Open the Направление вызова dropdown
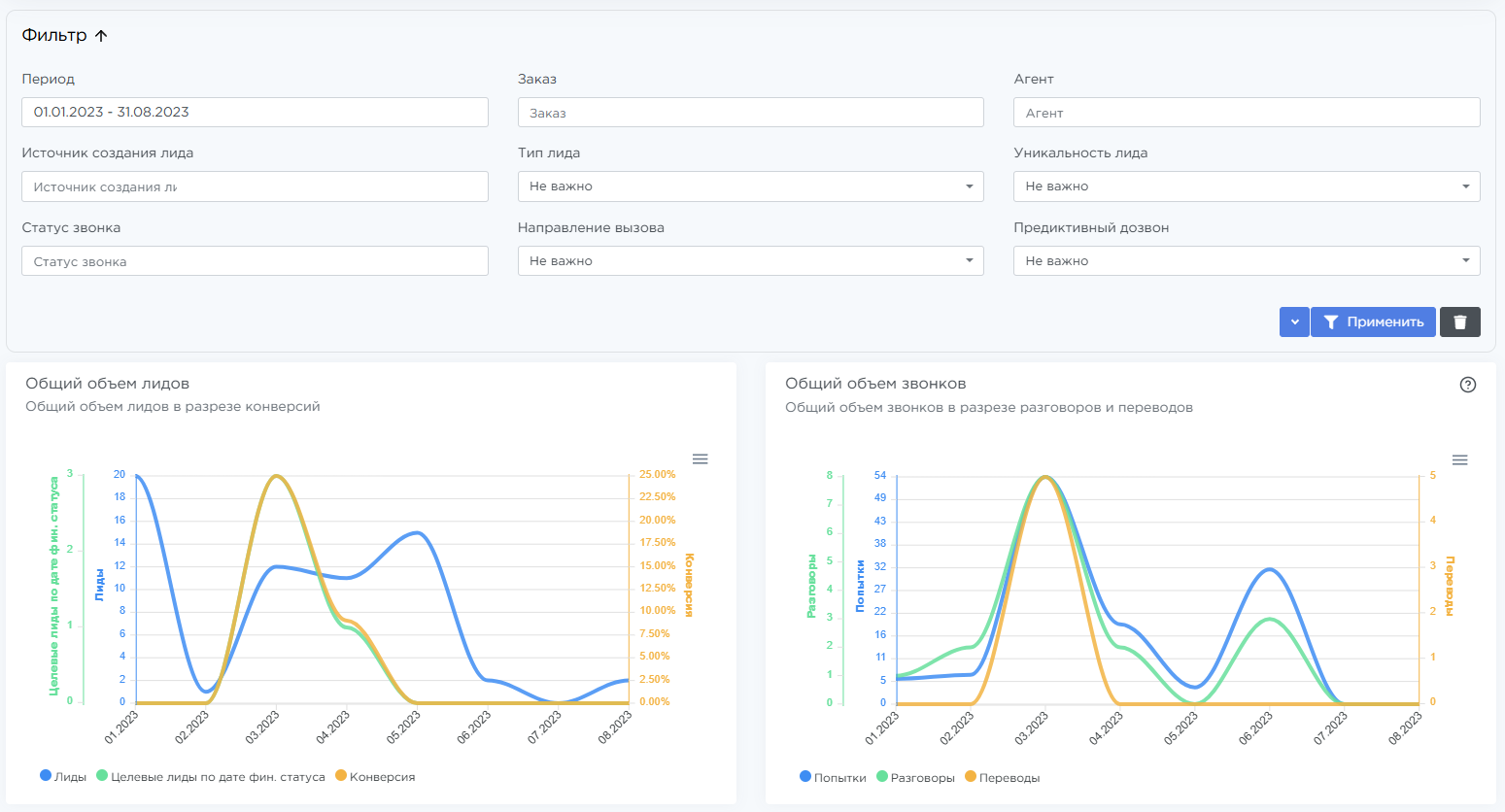The image size is (1505, 812). point(750,261)
